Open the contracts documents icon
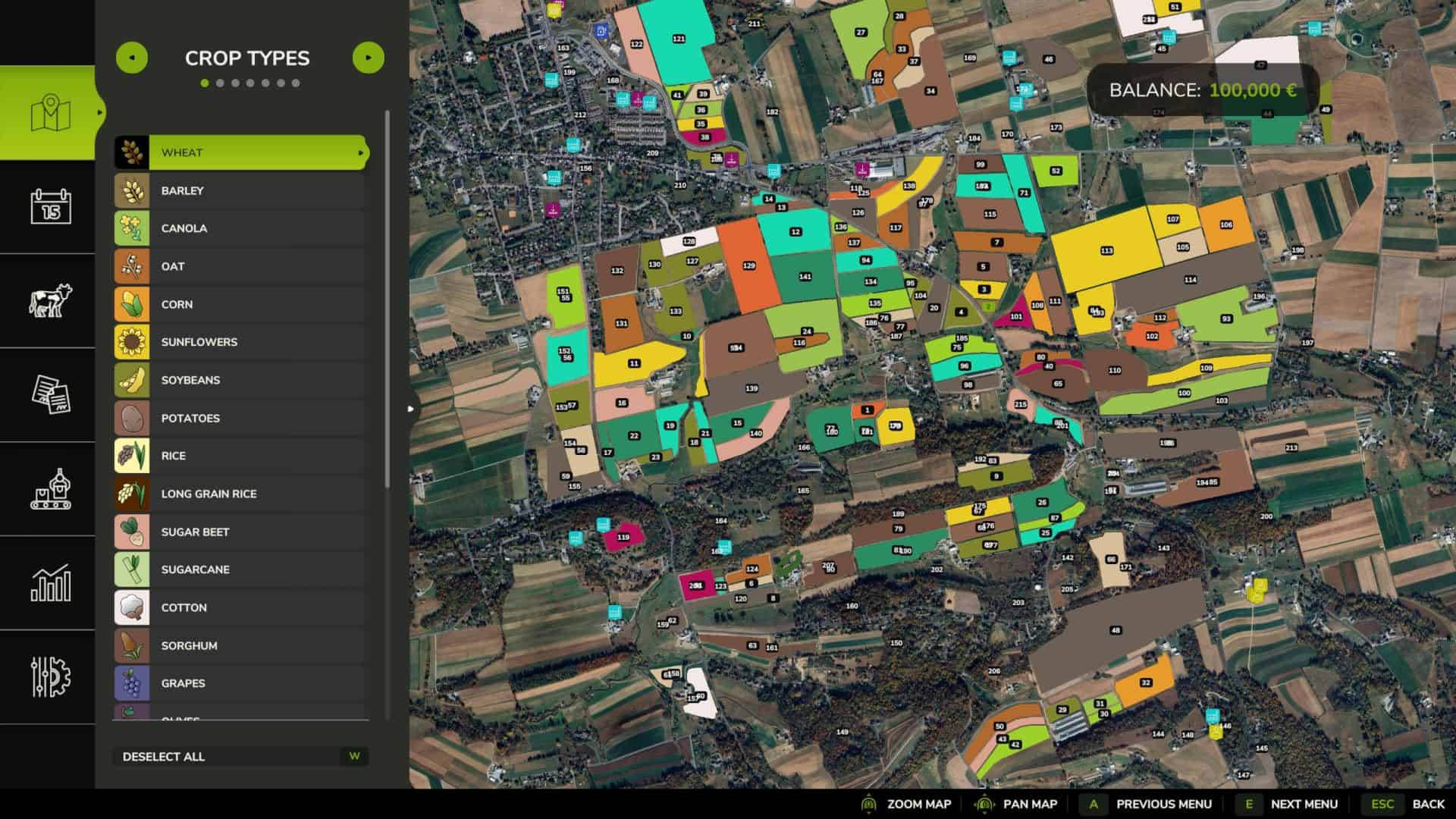 point(50,394)
